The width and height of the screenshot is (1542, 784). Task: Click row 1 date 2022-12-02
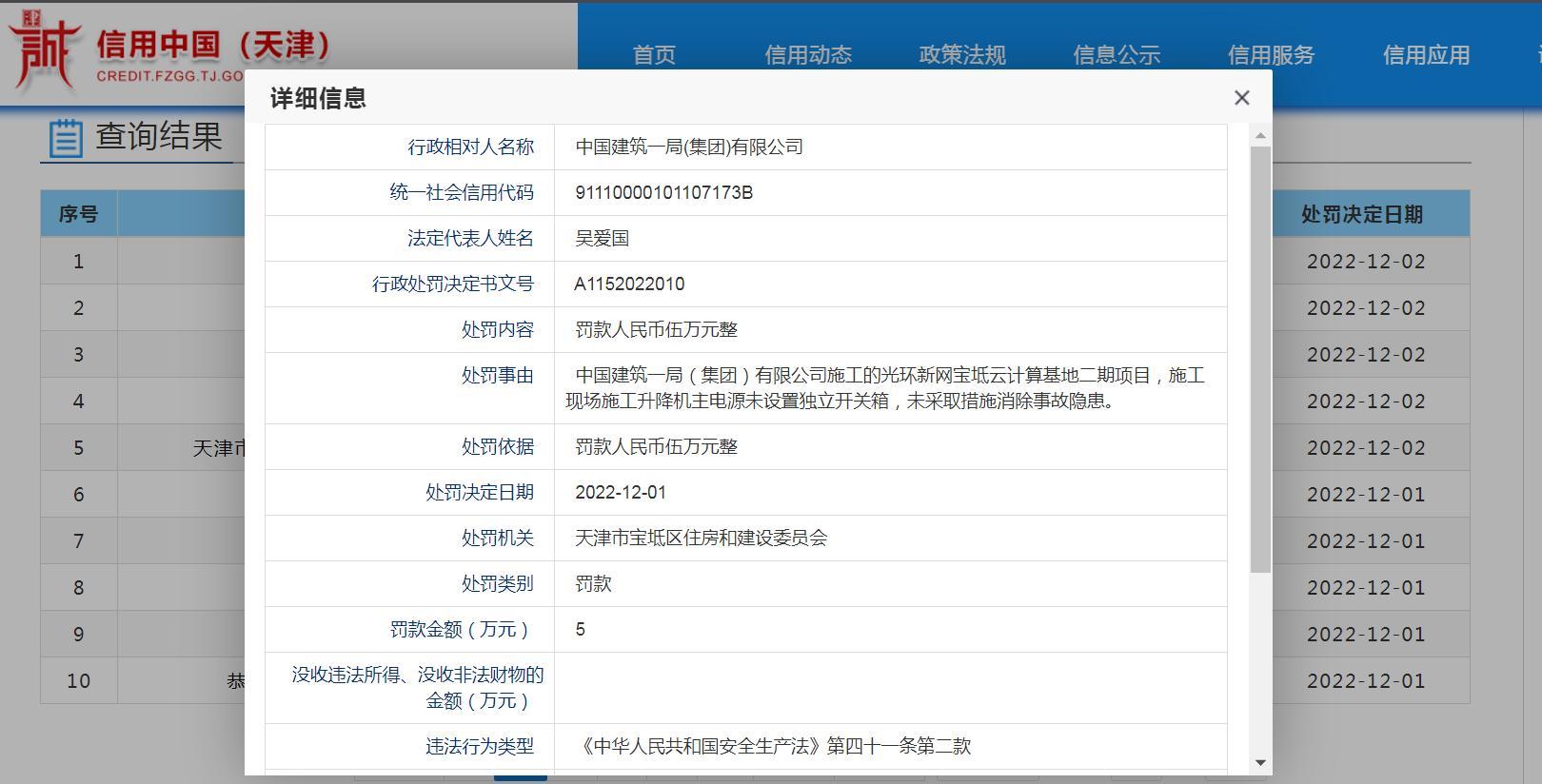1366,262
